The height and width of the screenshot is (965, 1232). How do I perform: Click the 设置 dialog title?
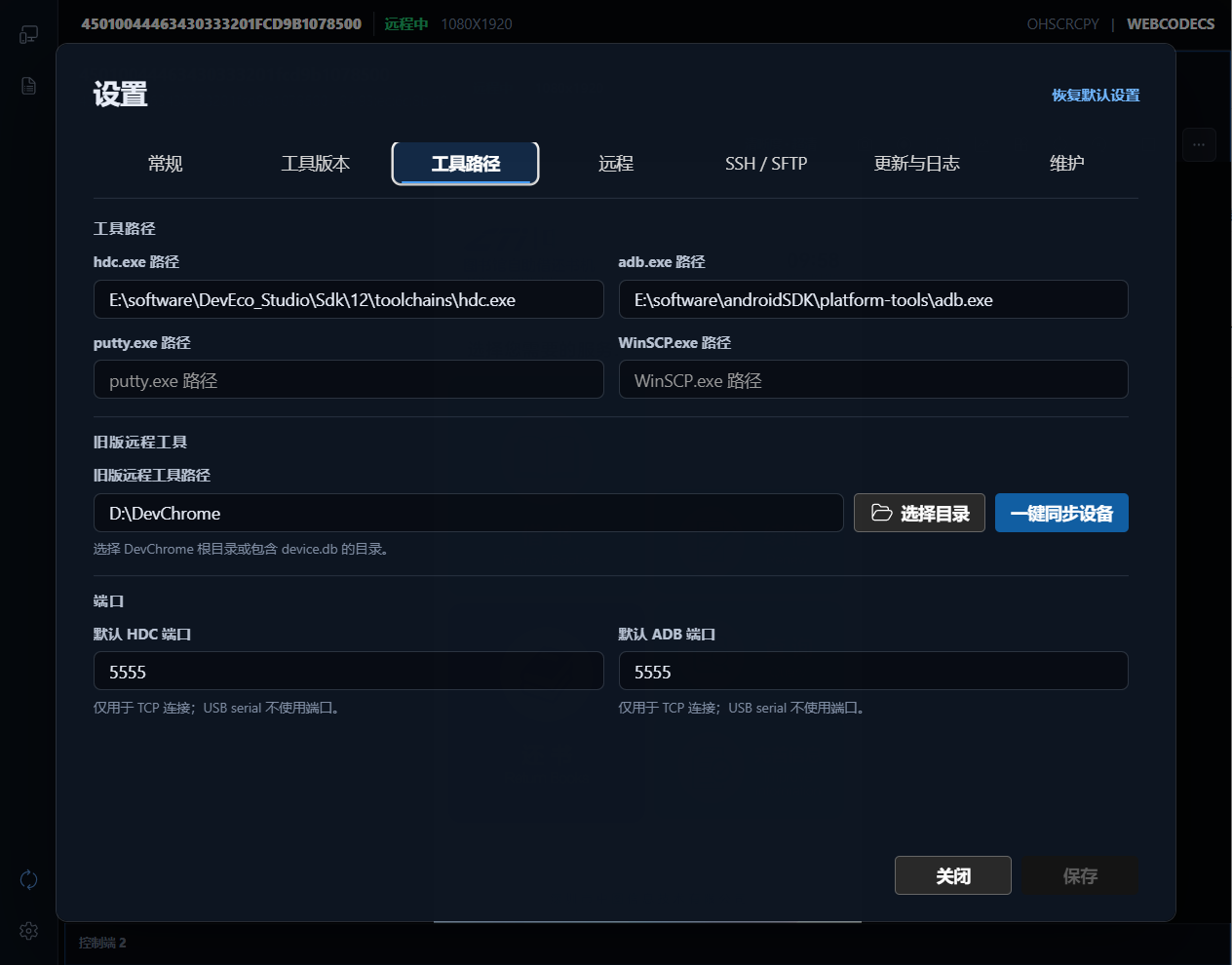point(121,95)
